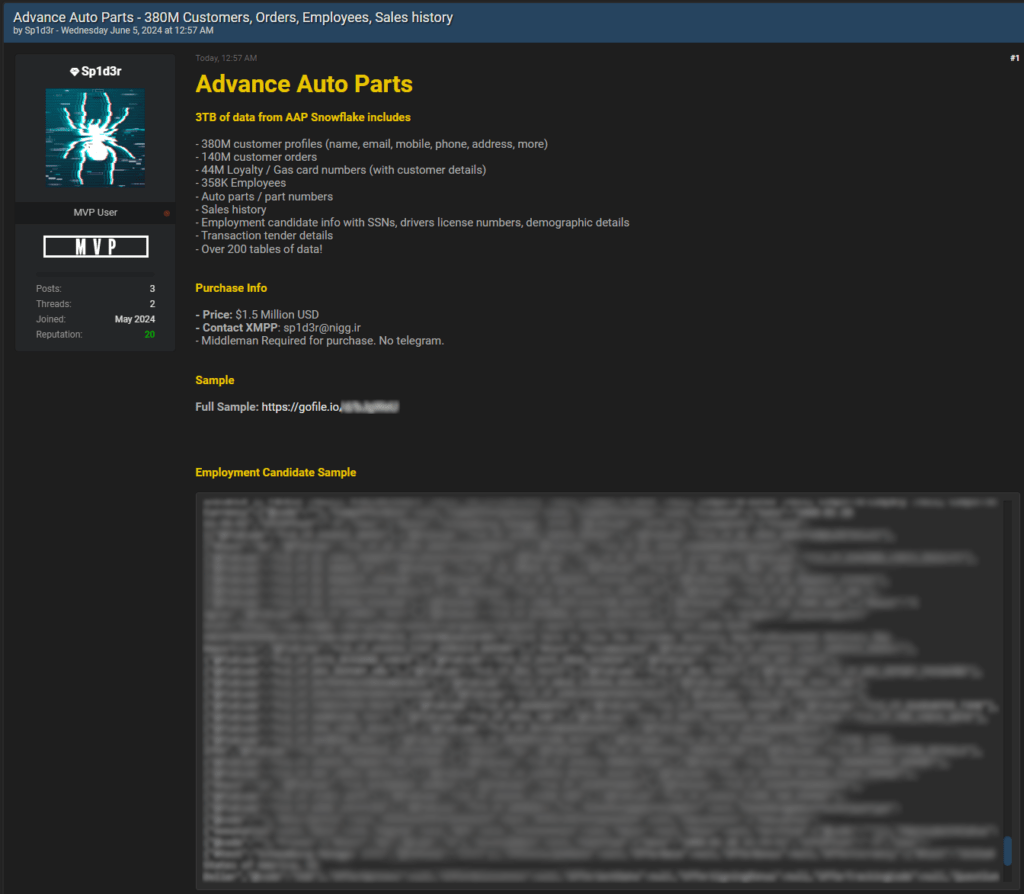Click the 'Middleman Required for purchase' line
Image resolution: width=1024 pixels, height=894 pixels.
[x=319, y=341]
